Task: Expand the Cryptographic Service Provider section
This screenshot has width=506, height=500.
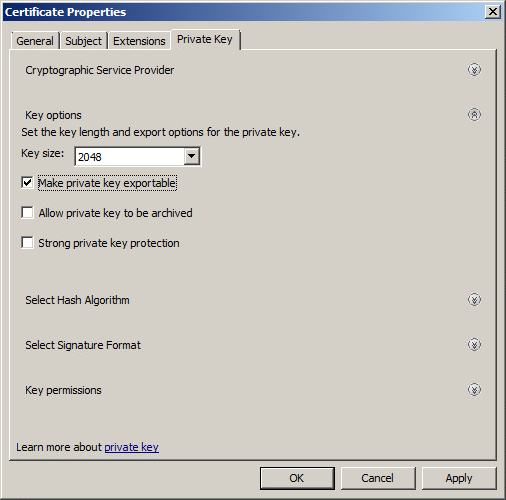Action: 474,70
